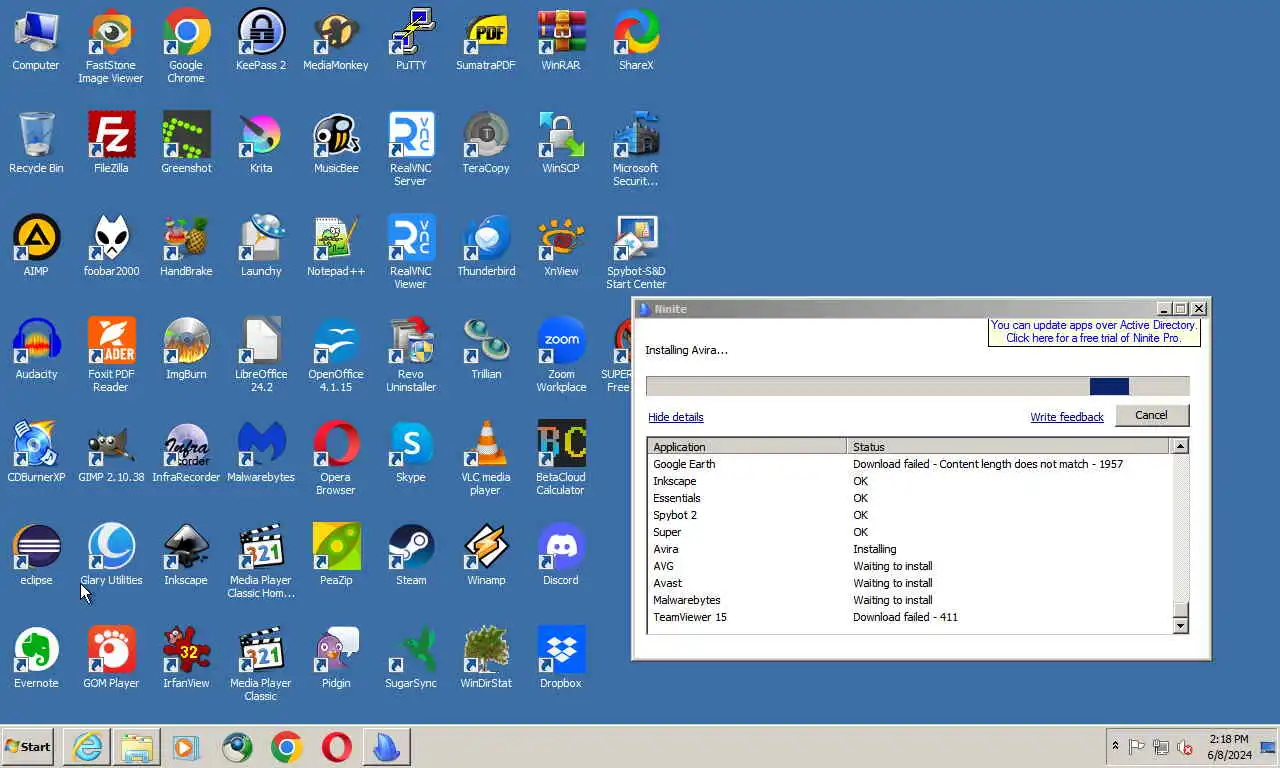
Task: Show hidden system tray icons
Action: pos(1115,747)
